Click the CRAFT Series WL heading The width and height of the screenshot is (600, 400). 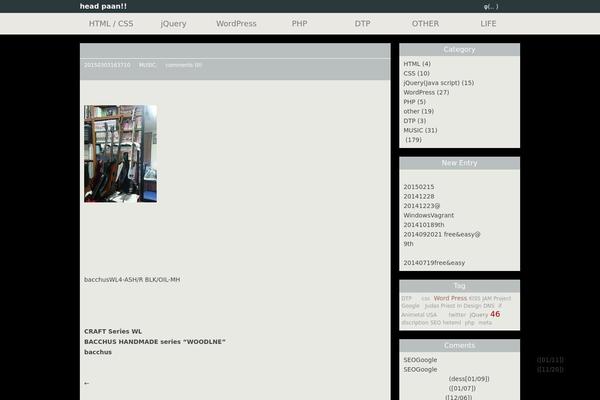click(113, 331)
